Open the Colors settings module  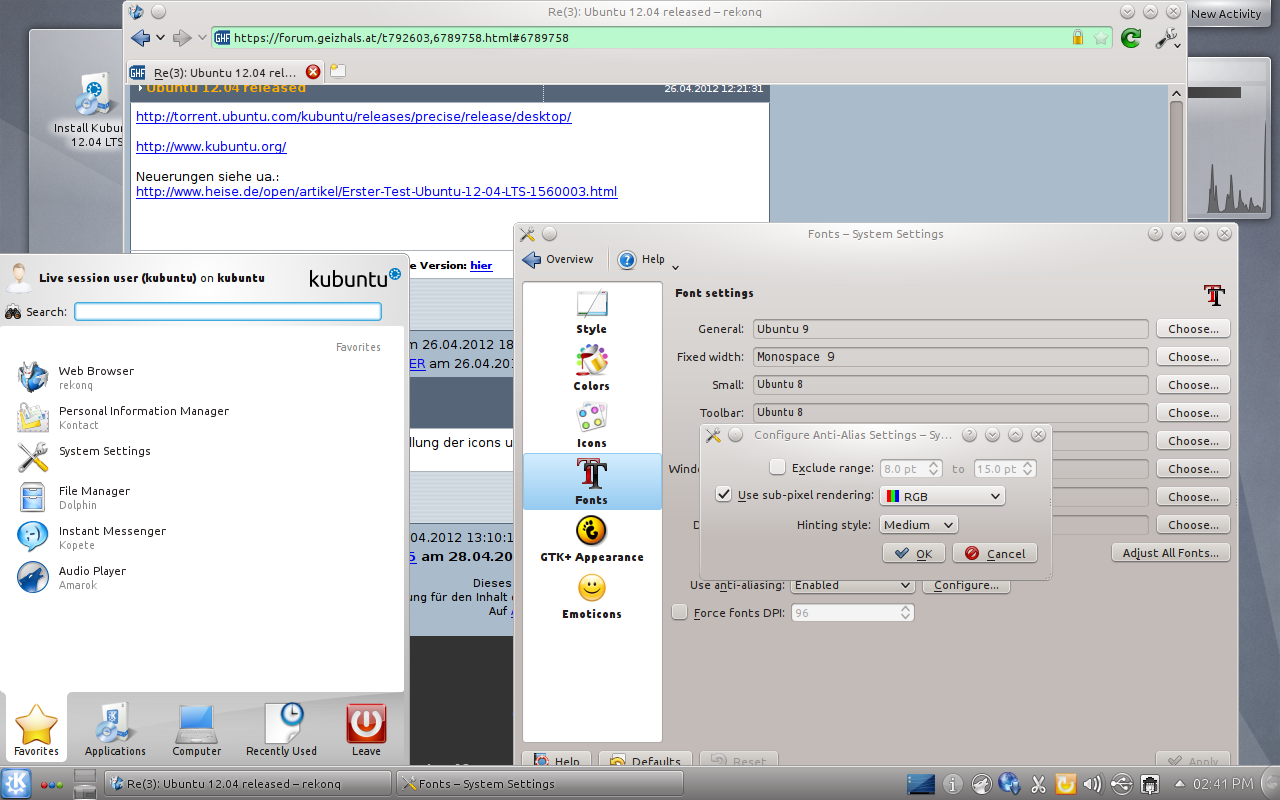pos(591,369)
